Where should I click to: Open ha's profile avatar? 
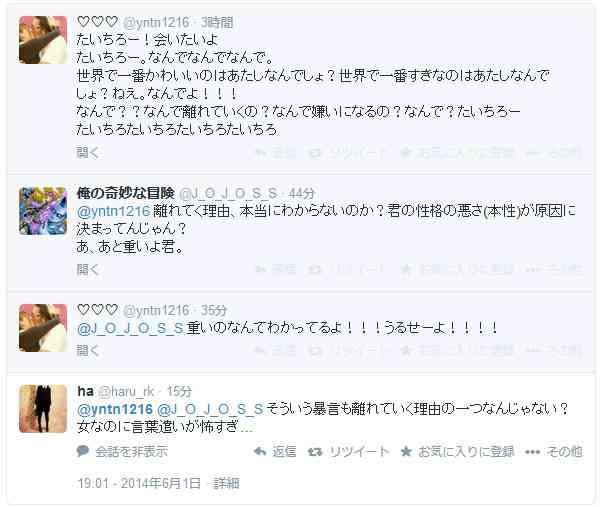coord(43,409)
